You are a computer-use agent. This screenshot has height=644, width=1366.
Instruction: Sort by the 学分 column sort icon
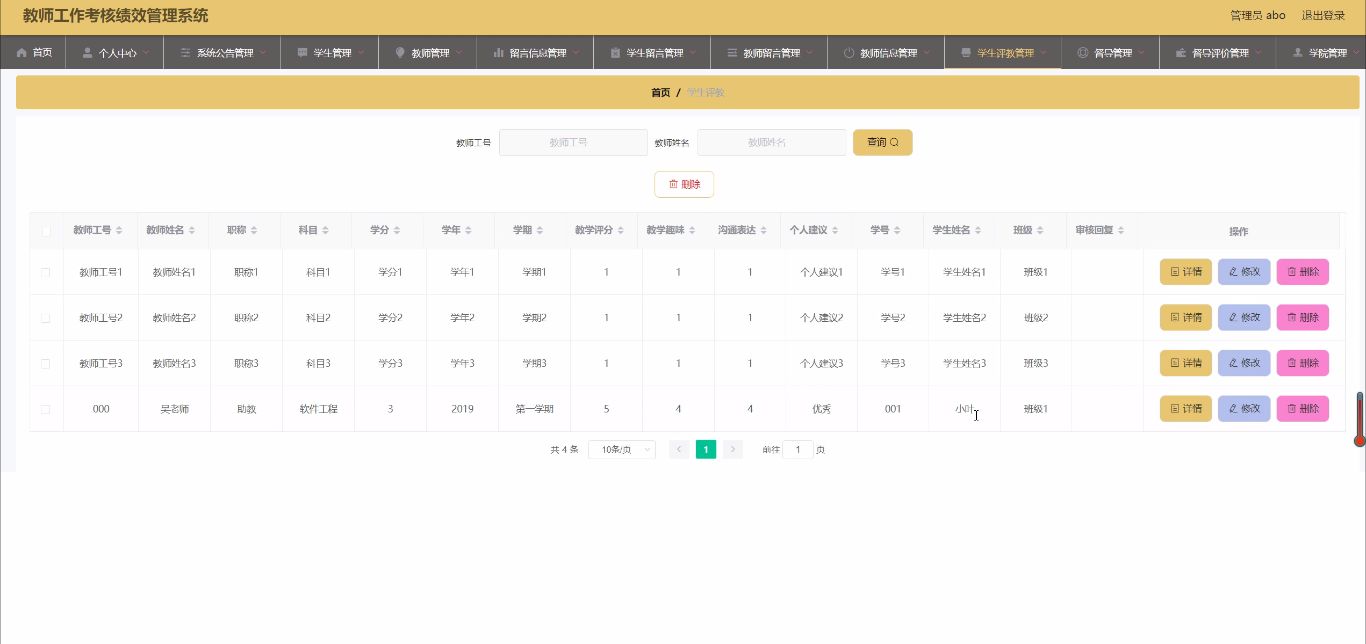click(397, 231)
